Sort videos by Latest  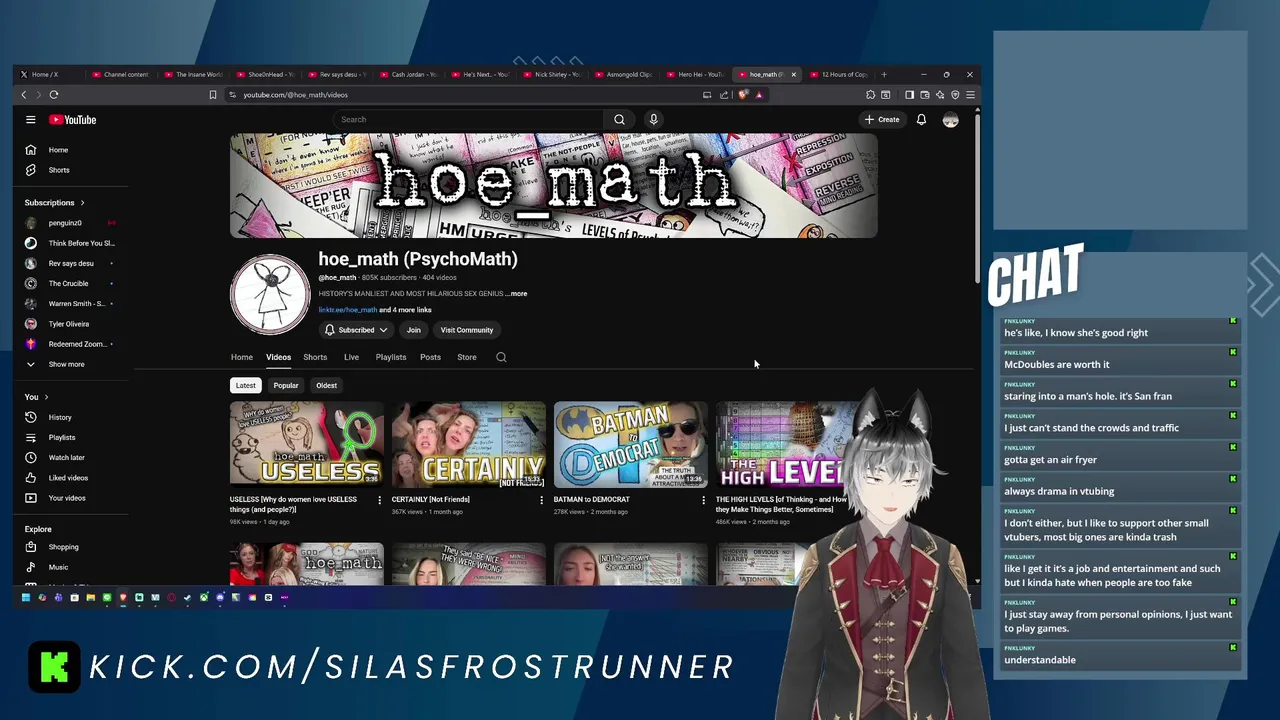245,385
